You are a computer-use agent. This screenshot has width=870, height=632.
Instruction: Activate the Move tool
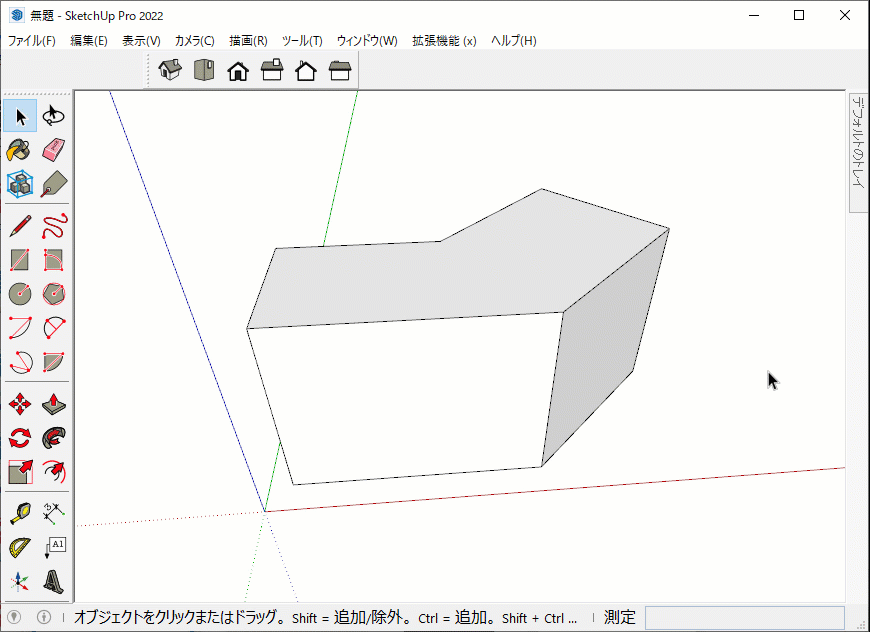pyautogui.click(x=20, y=405)
